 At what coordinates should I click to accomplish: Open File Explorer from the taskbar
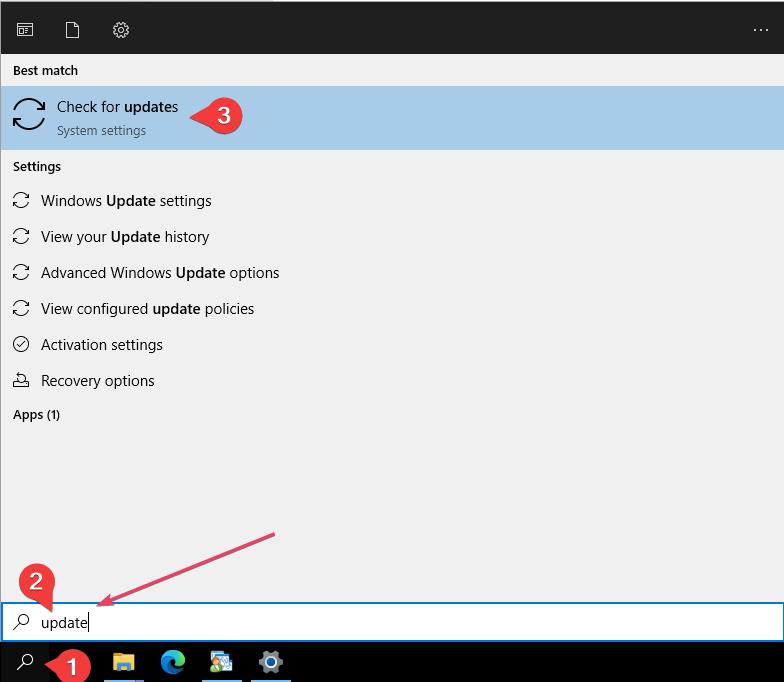pos(124,662)
